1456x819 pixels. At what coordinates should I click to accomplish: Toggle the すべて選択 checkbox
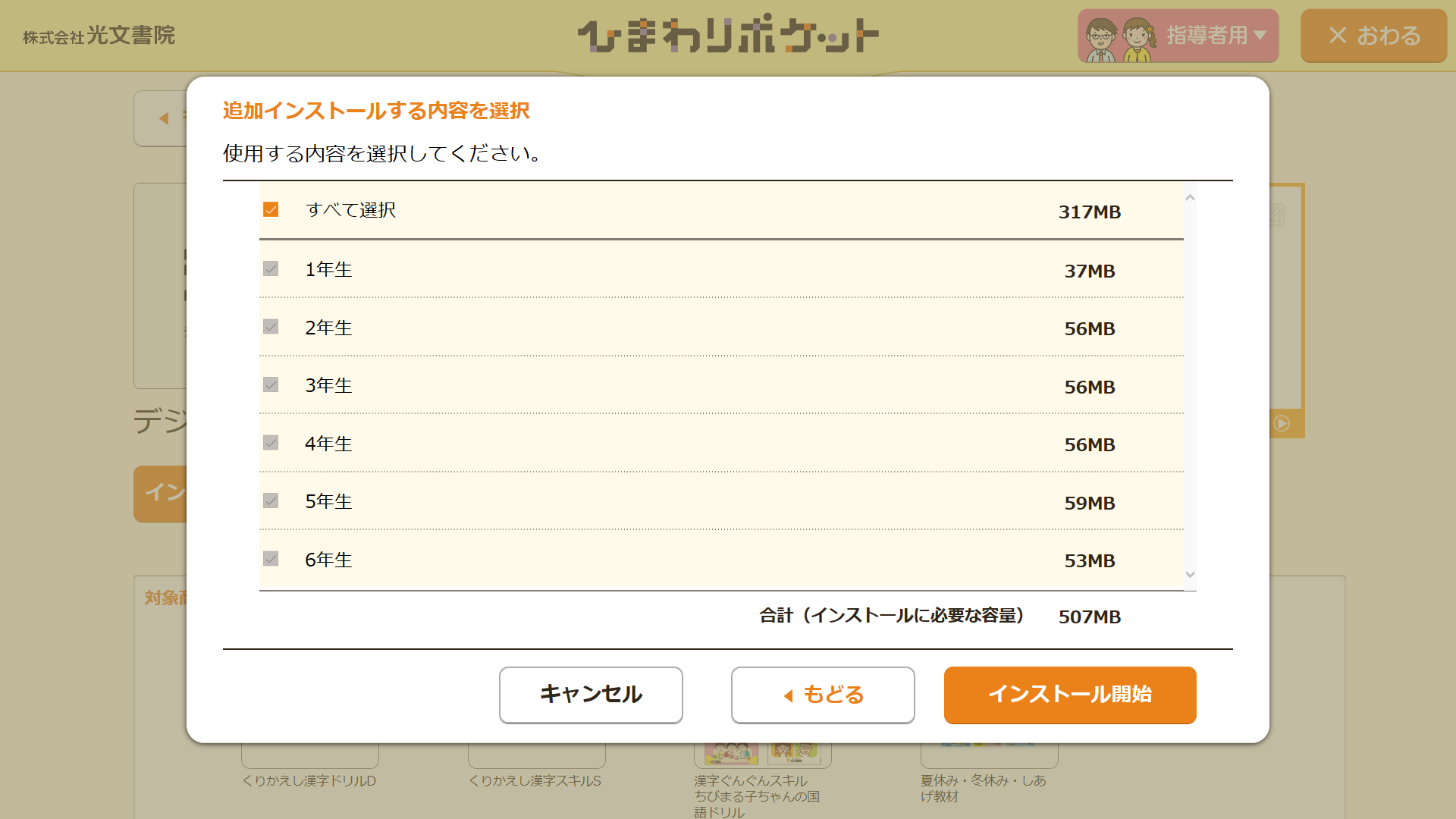271,209
